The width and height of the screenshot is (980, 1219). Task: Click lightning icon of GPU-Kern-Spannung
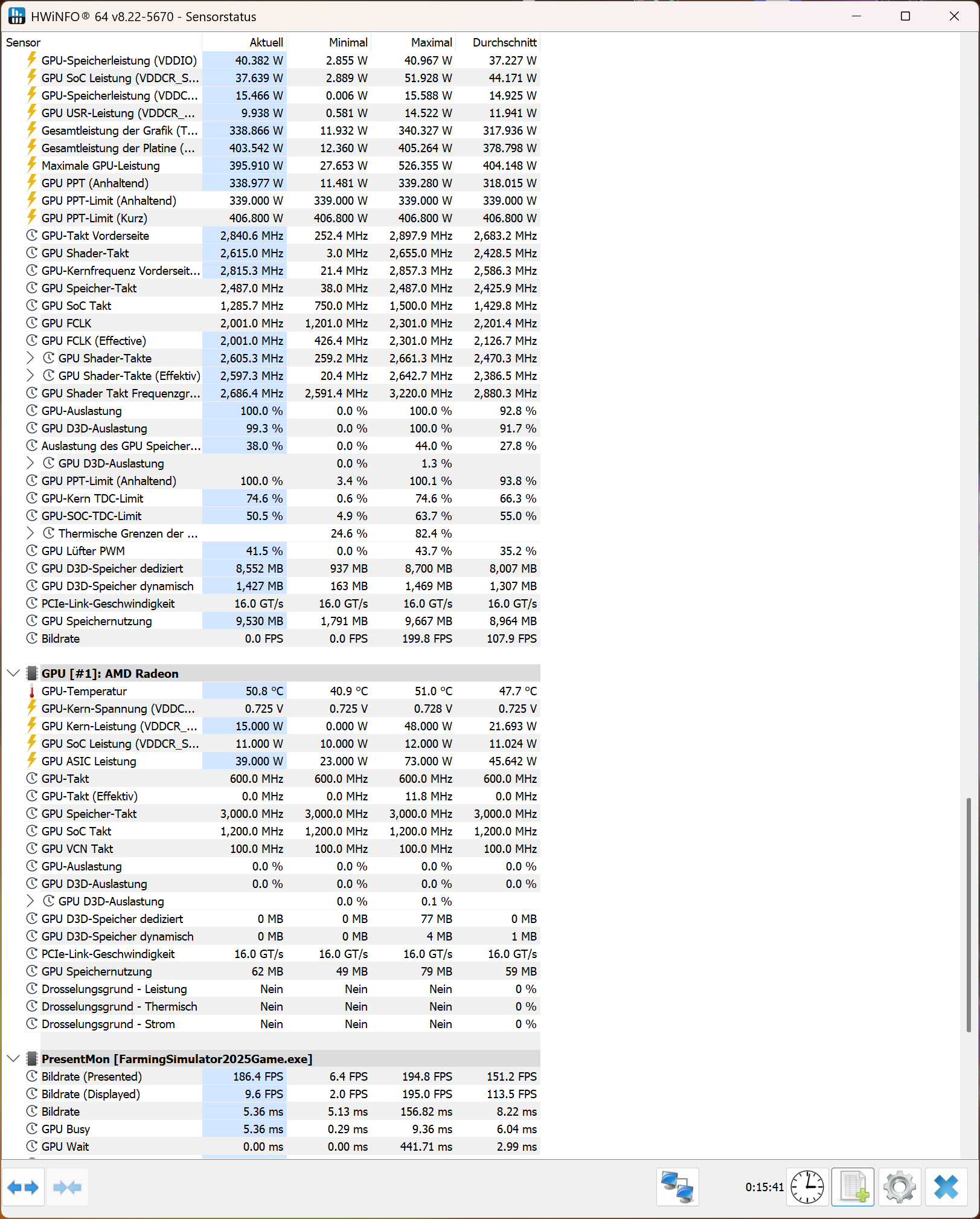[x=32, y=709]
